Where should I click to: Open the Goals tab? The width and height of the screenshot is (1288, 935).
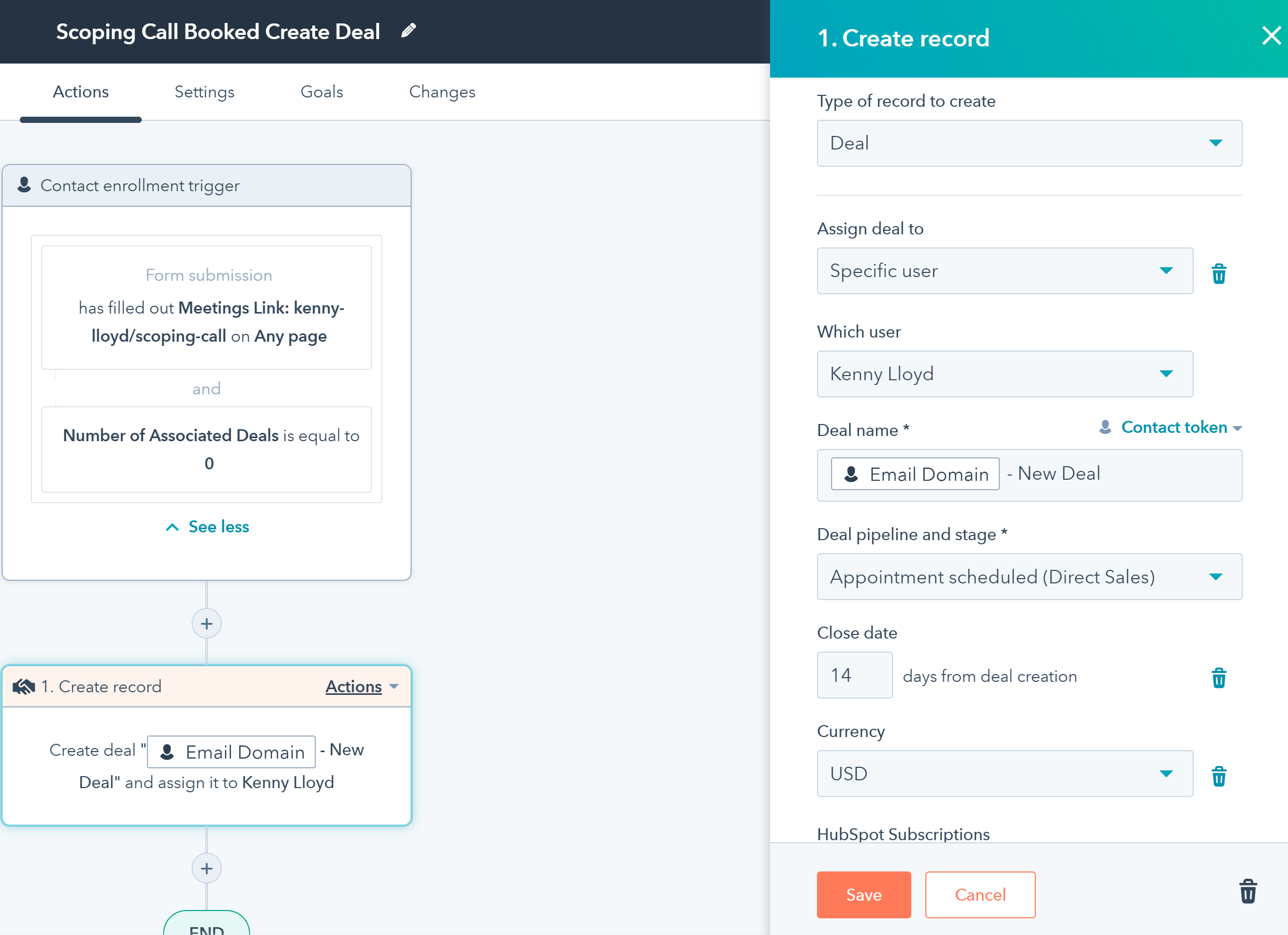321,92
